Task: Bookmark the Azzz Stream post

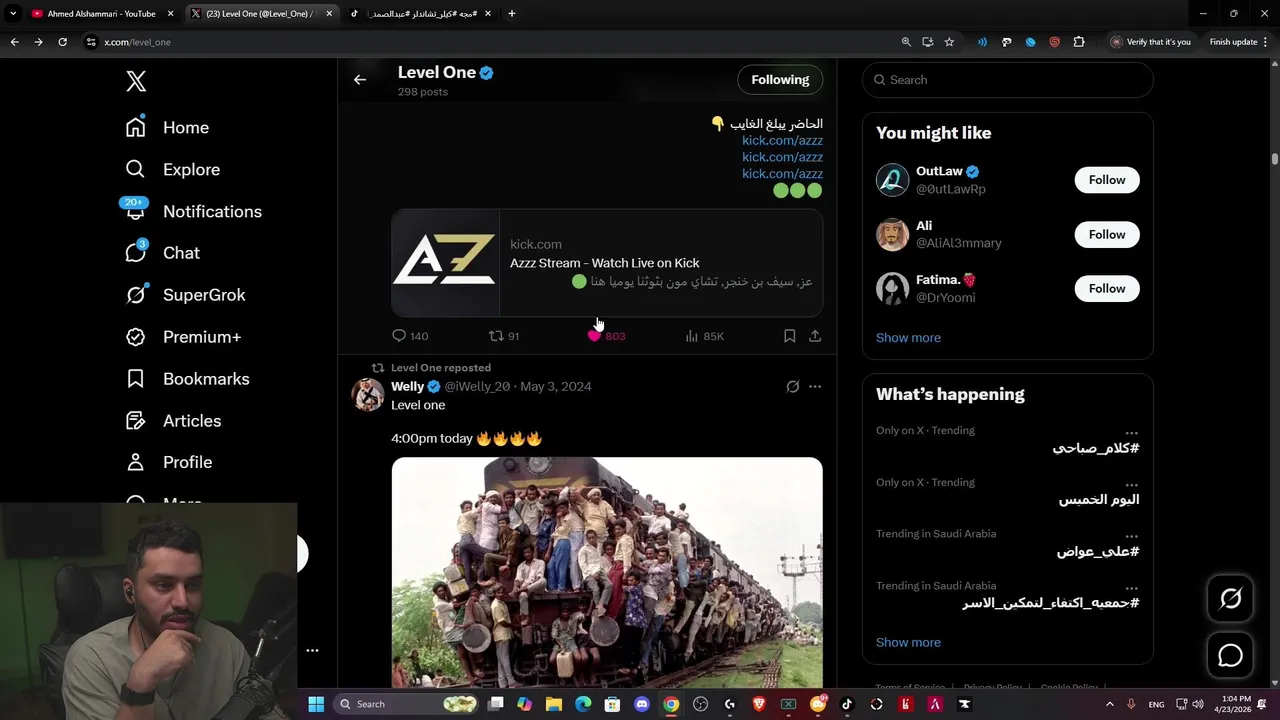Action: 789,336
